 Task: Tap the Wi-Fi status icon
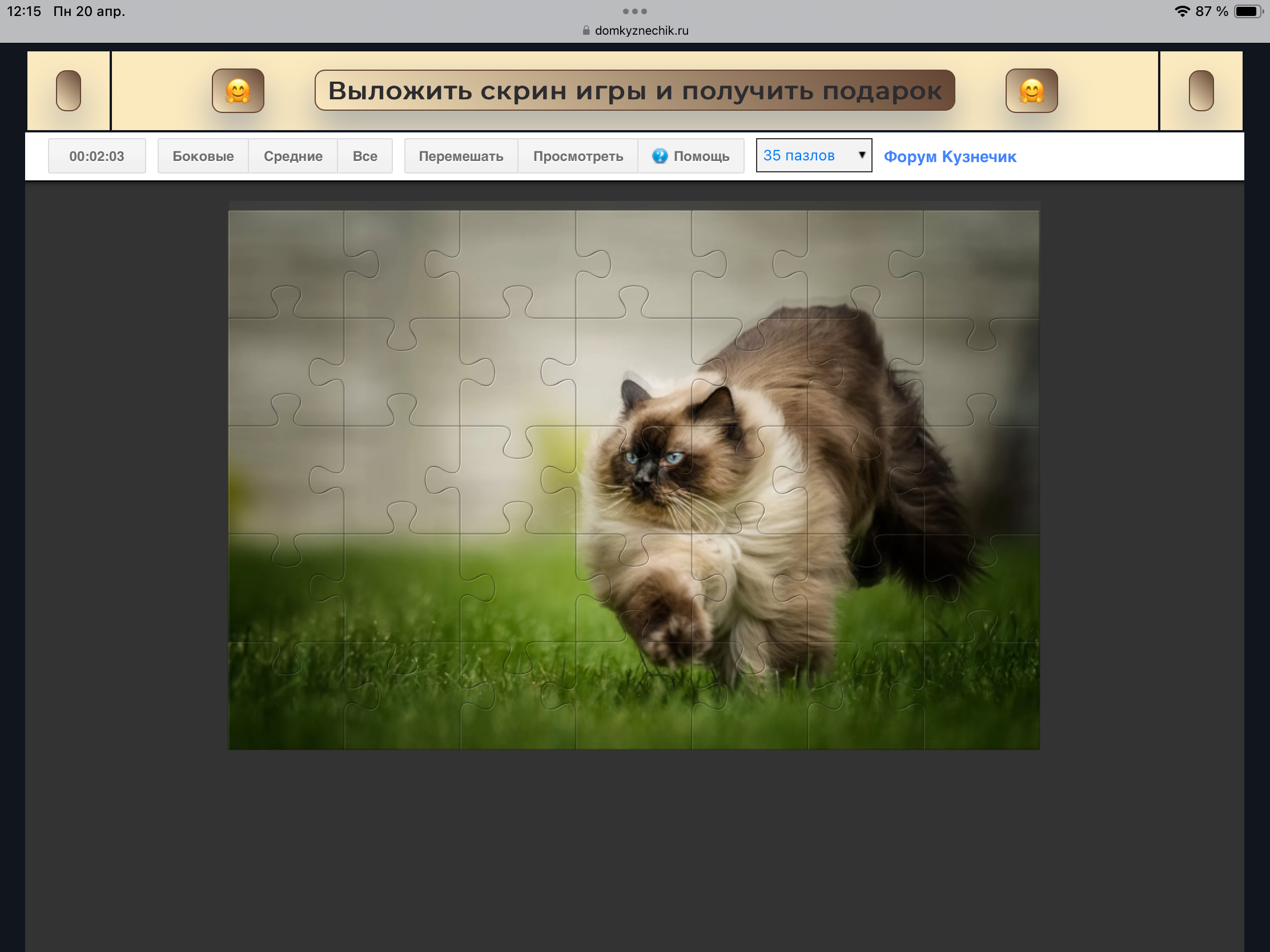pos(1181,11)
